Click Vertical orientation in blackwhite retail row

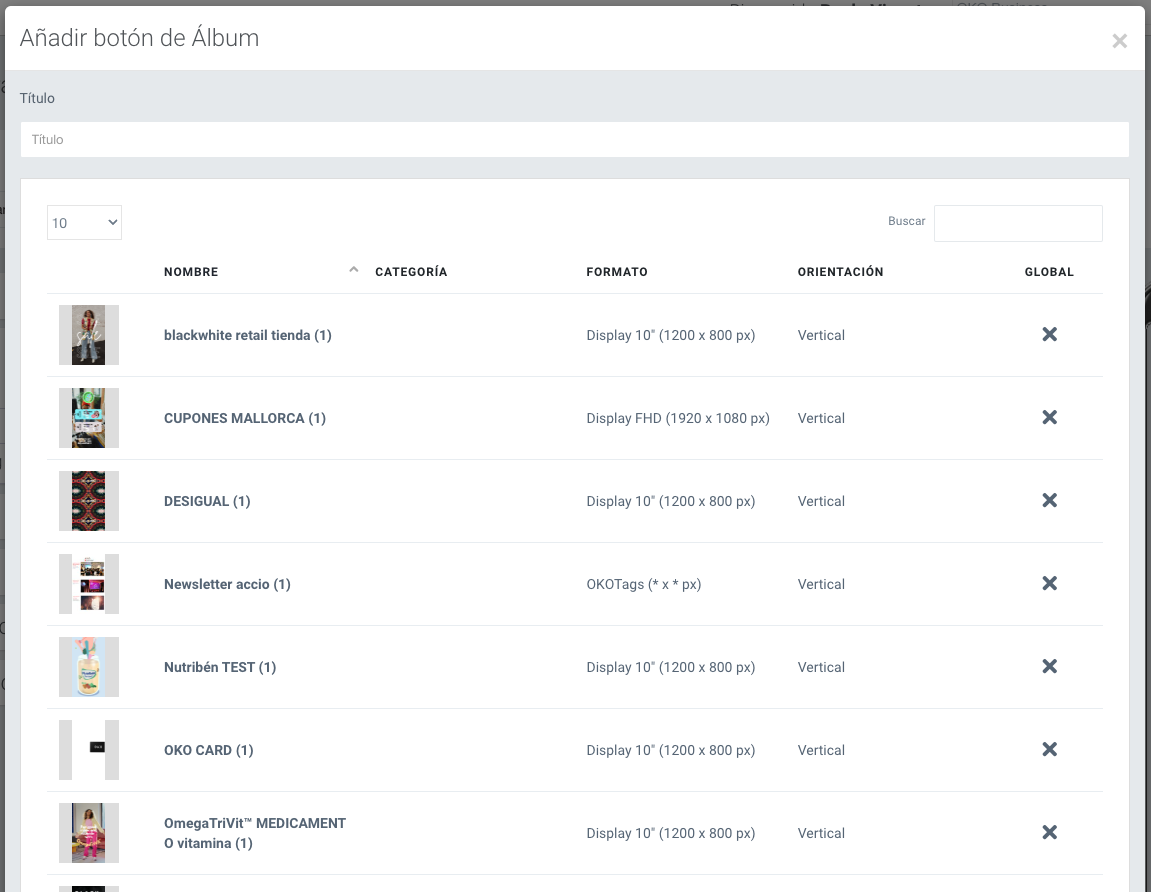coord(821,335)
